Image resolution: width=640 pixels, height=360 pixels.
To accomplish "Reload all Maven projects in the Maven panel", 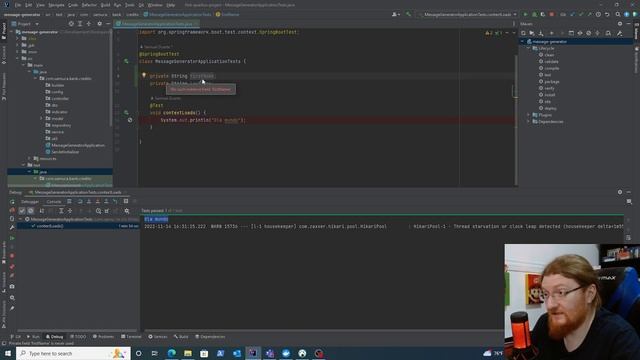I will click(x=523, y=33).
